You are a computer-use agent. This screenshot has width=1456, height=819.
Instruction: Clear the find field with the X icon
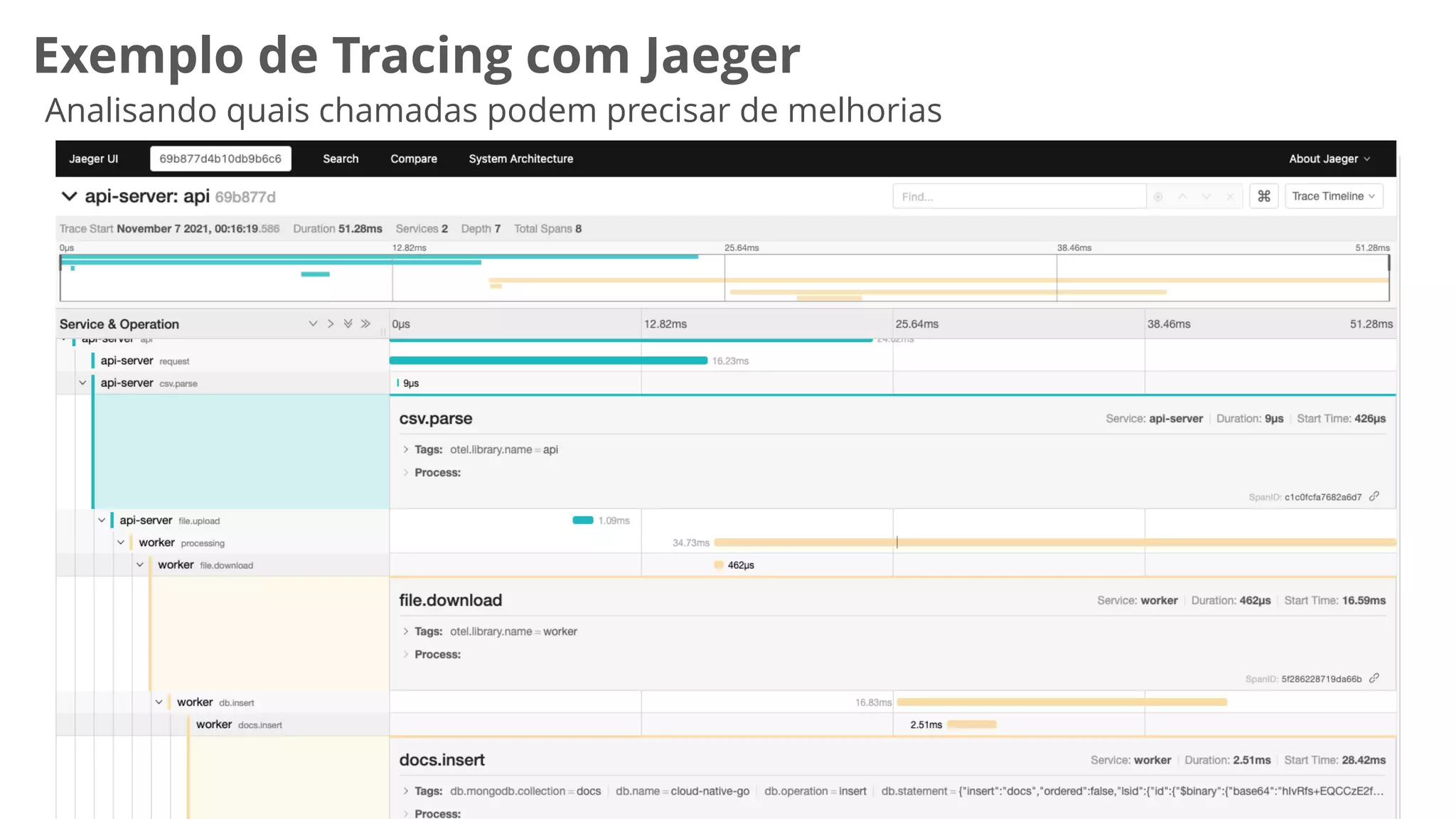pos(1230,196)
